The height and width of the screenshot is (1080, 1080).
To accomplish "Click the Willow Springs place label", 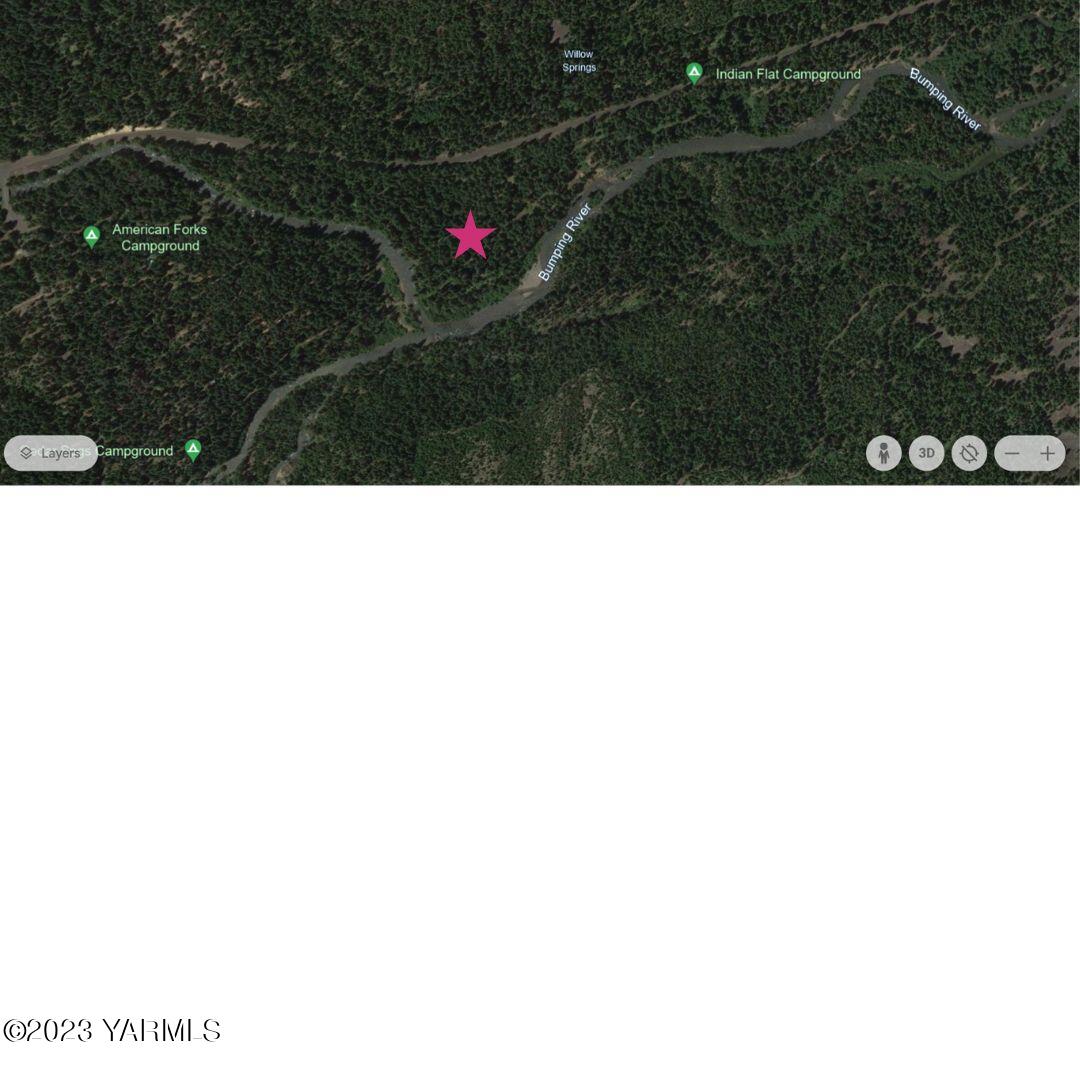I will point(579,61).
